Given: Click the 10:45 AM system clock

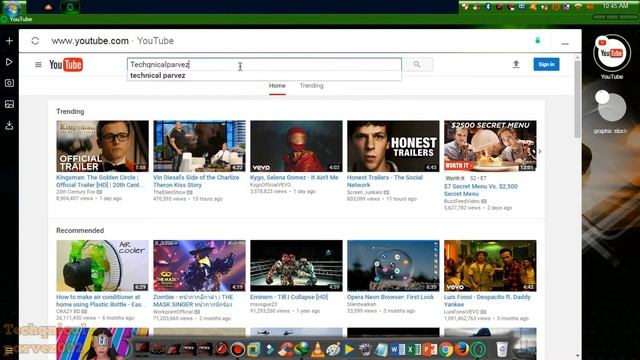Looking at the screenshot, I should pyautogui.click(x=615, y=6).
